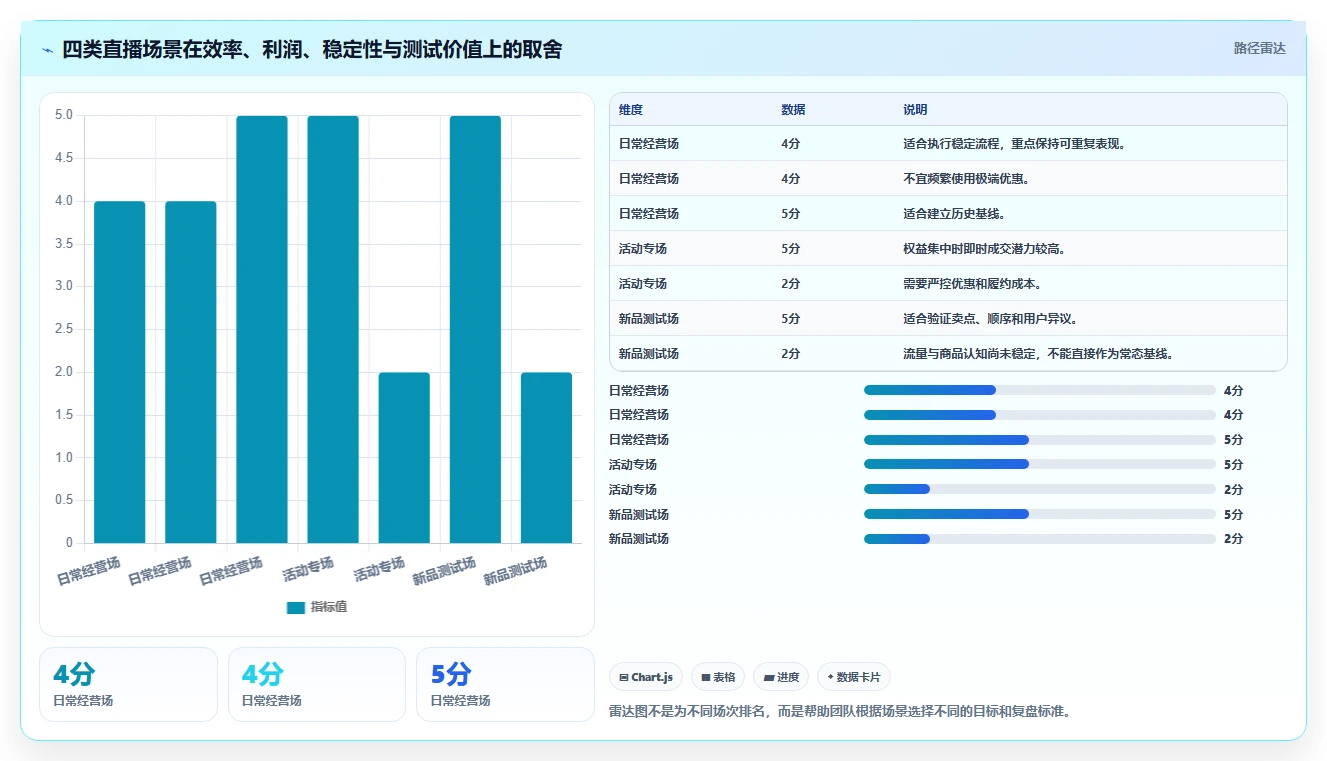Click the 新品测试场 chart bar valued at 5

(475, 329)
